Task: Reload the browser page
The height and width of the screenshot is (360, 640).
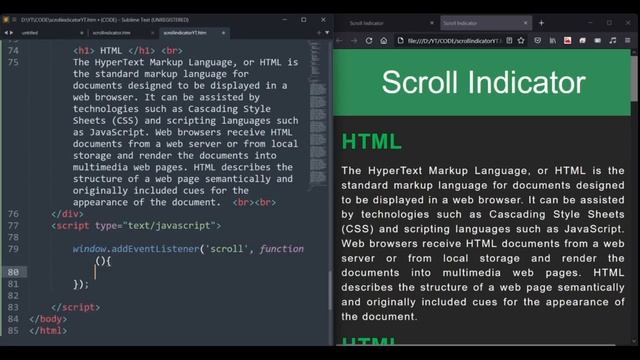Action: tap(369, 40)
